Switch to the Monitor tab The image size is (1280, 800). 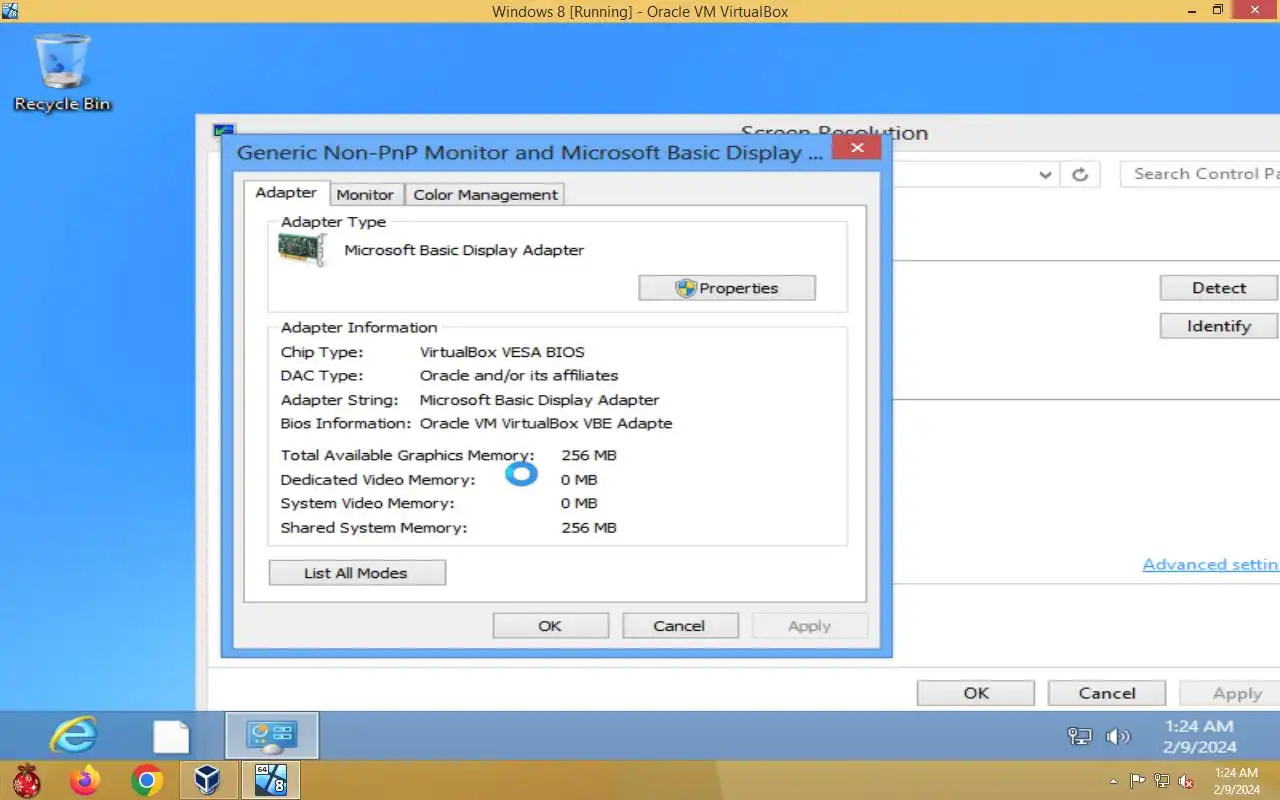point(365,195)
